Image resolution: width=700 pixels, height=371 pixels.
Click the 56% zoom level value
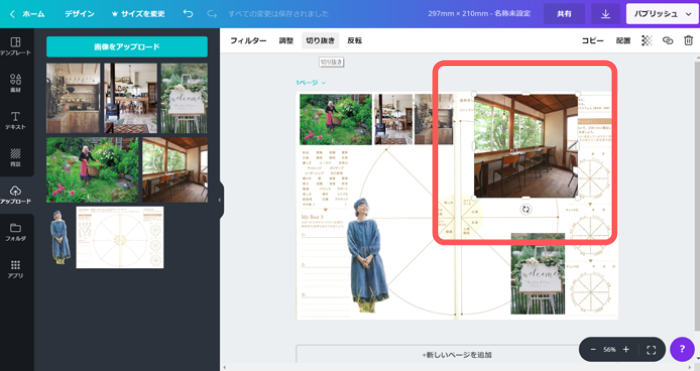click(x=609, y=350)
